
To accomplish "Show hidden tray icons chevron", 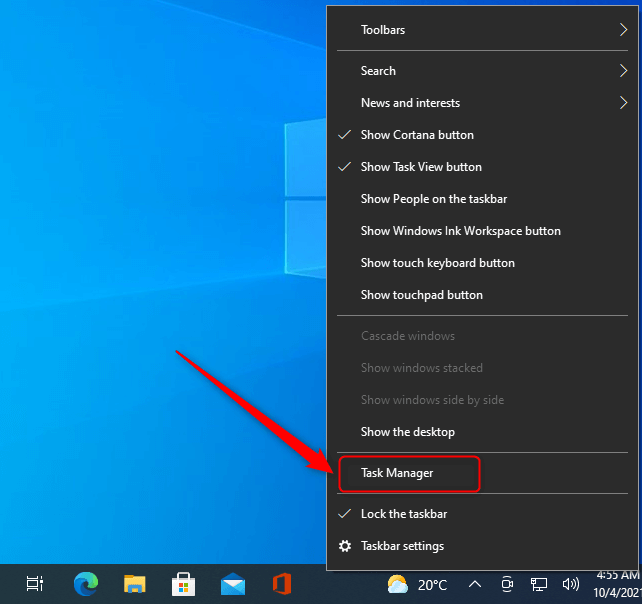I will coord(475,584).
